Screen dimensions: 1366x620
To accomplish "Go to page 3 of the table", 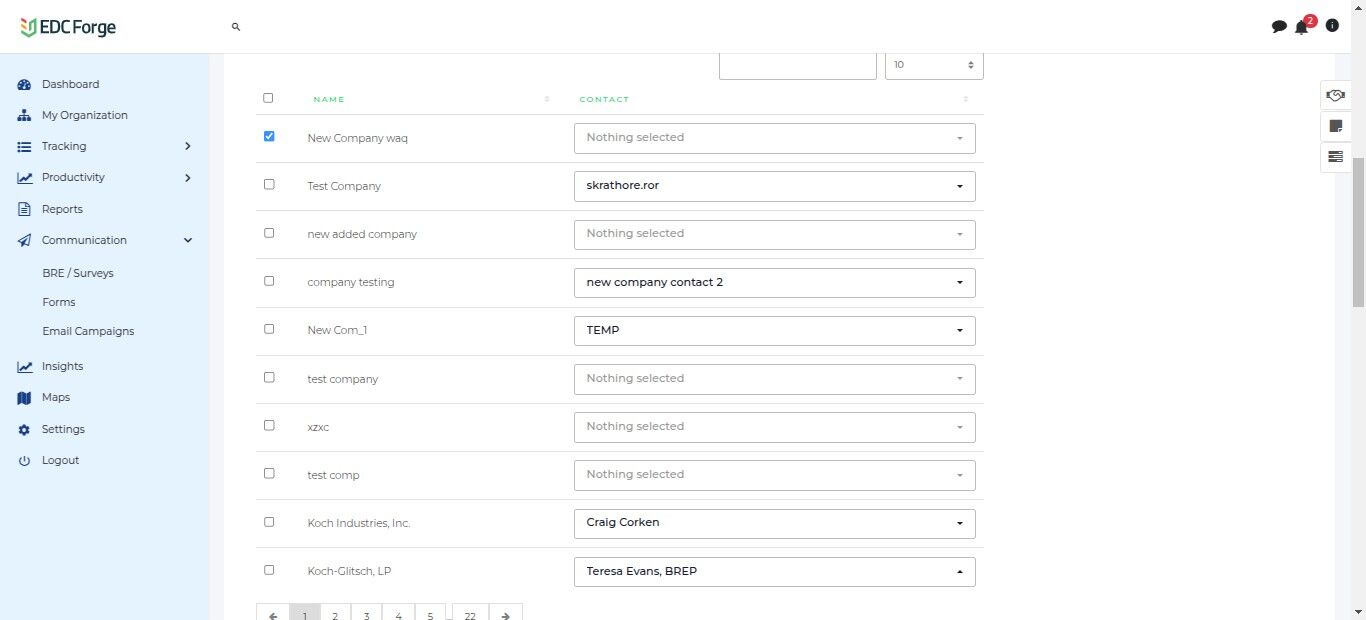I will (366, 615).
